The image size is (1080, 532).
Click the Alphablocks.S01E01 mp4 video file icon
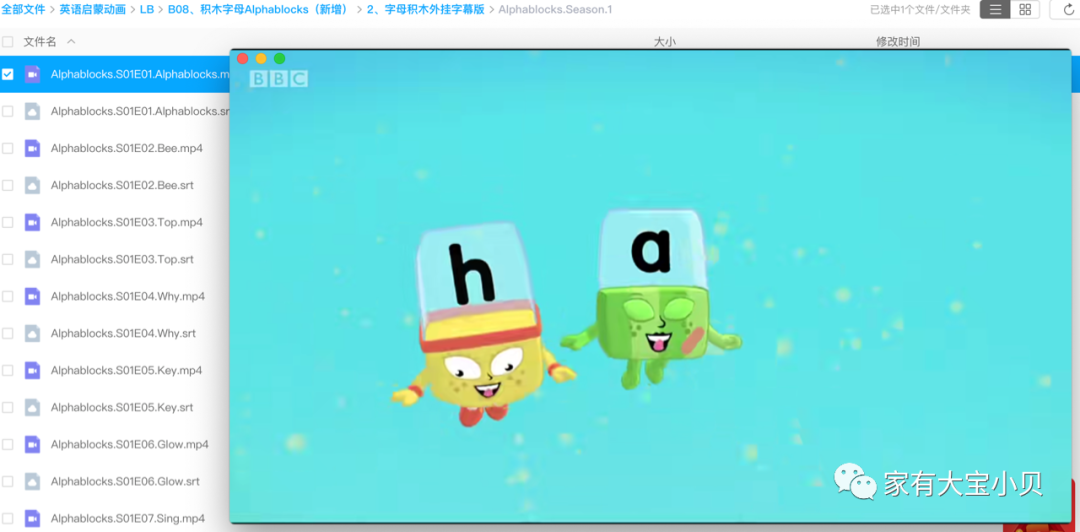pyautogui.click(x=32, y=74)
